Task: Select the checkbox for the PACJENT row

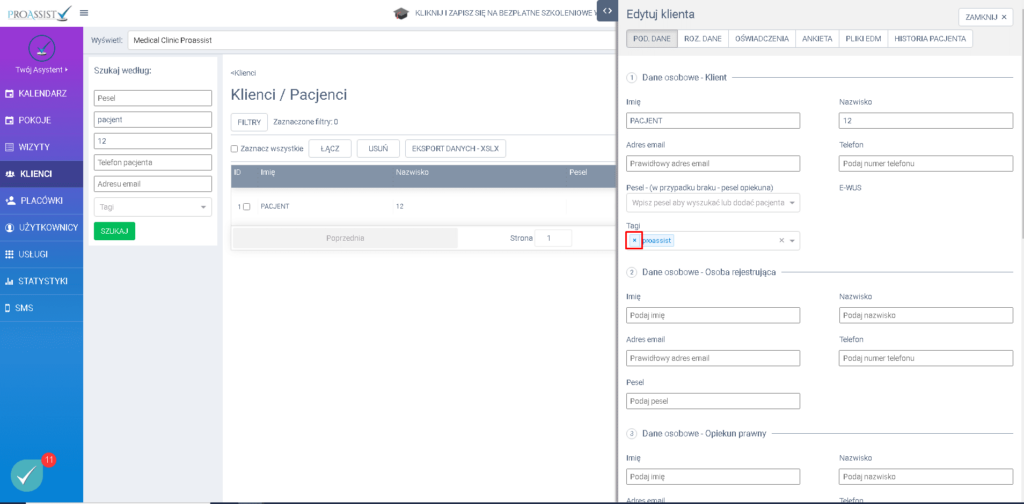Action: [x=247, y=206]
